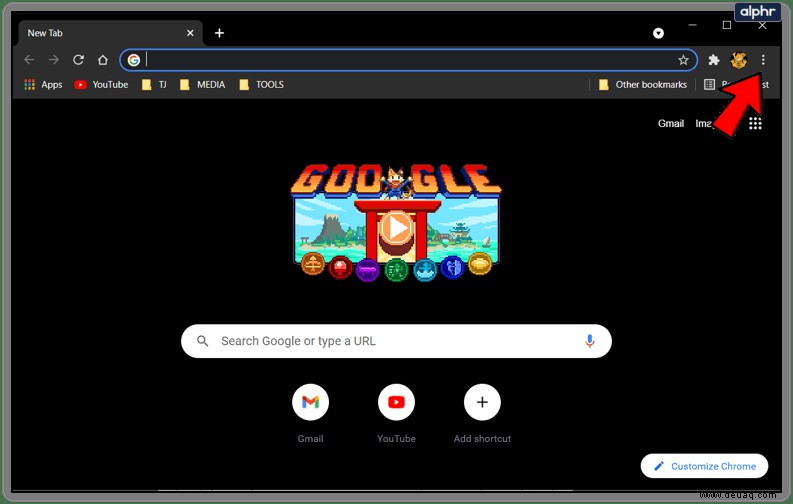Click the magnifier icon in search box

(x=202, y=341)
